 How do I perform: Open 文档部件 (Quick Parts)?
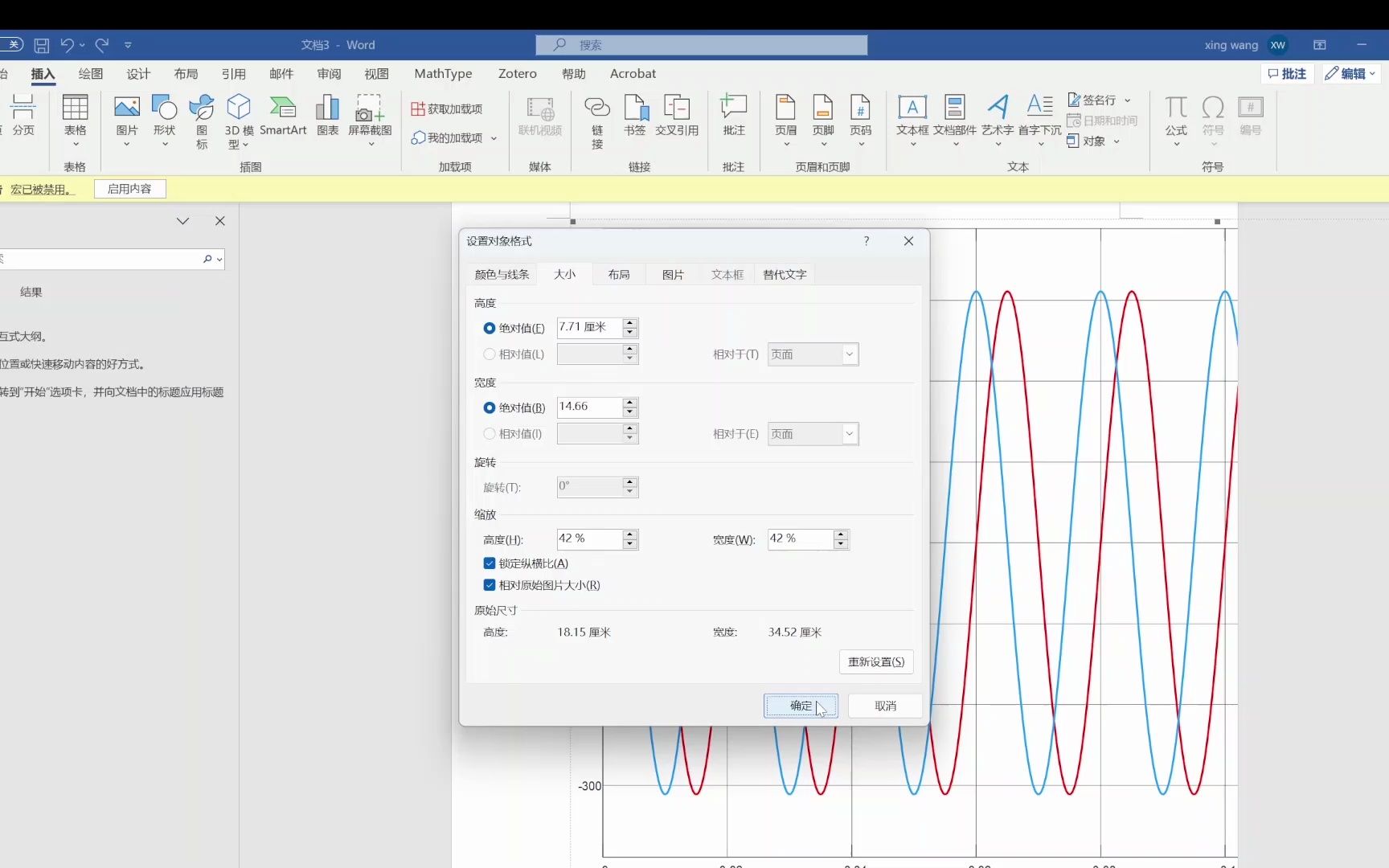955,121
